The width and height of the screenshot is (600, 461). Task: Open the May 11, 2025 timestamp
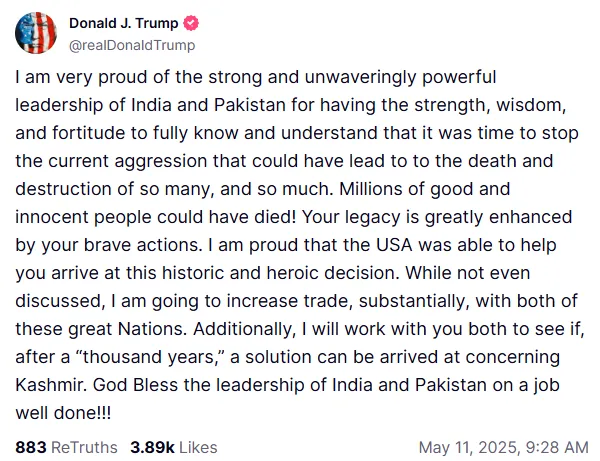pos(504,447)
